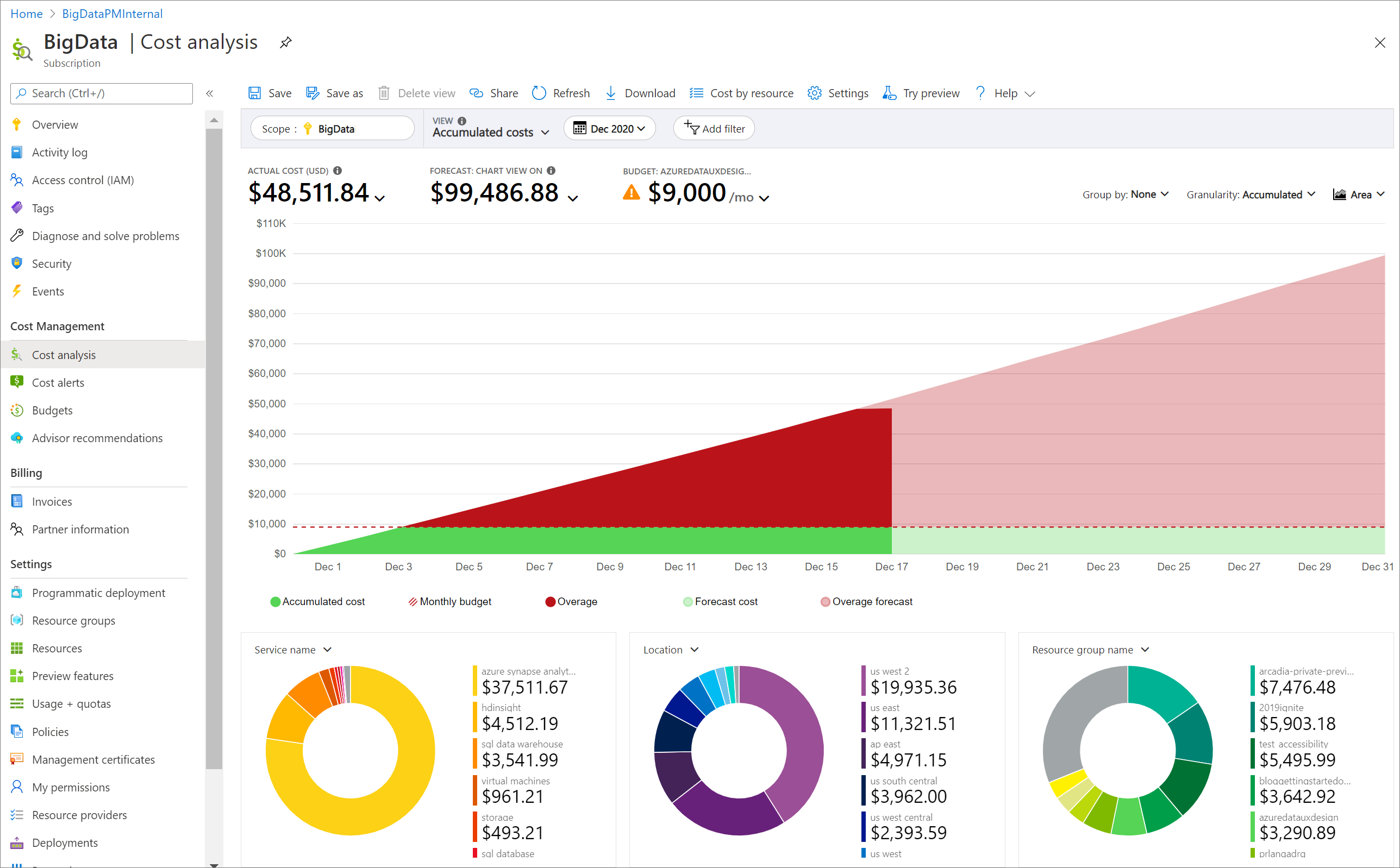Click the Cost analysis icon in sidebar
Screen dimensions: 1400x868
pos(17,354)
